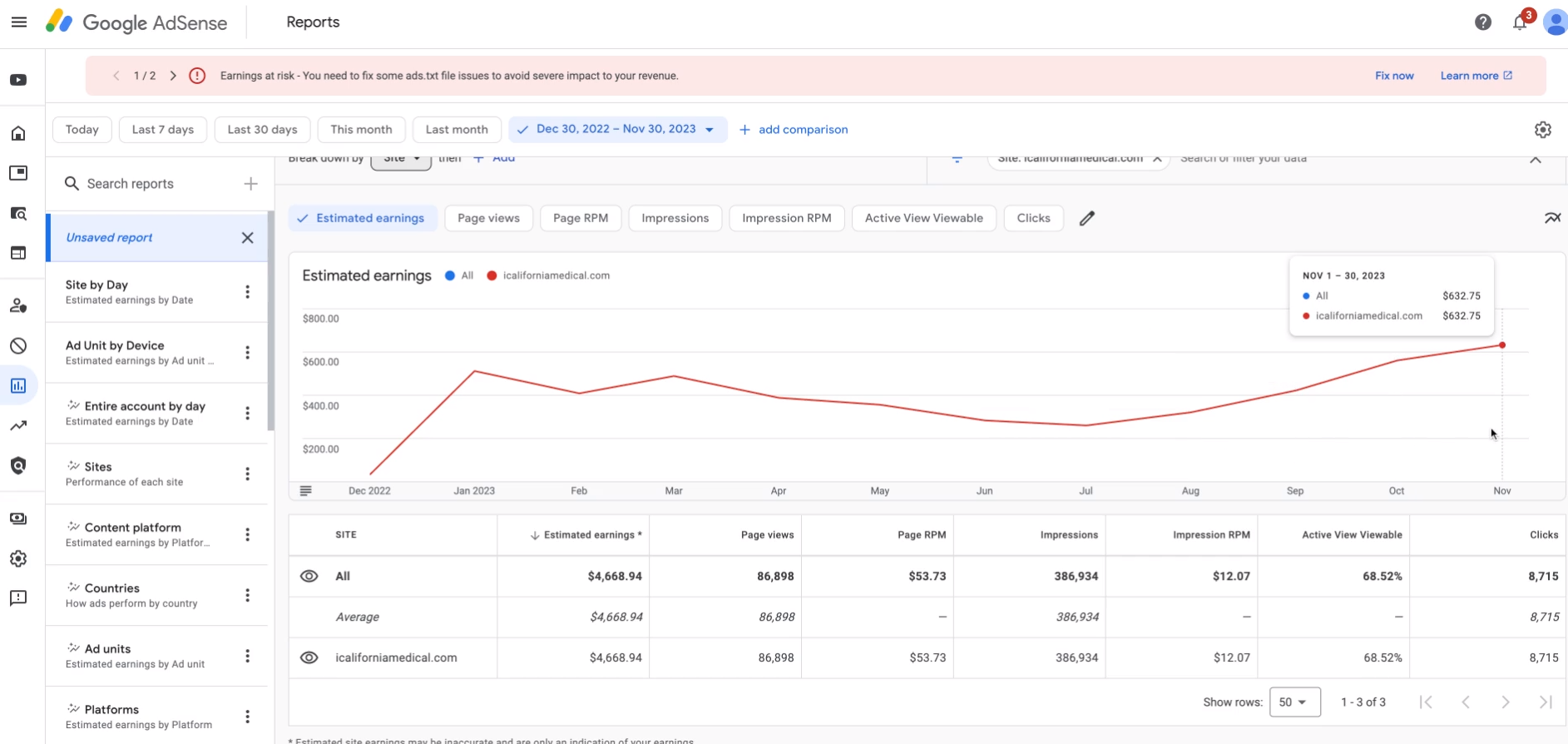1568x744 pixels.
Task: Open the Feedback icon in sidebar
Action: pyautogui.click(x=18, y=598)
